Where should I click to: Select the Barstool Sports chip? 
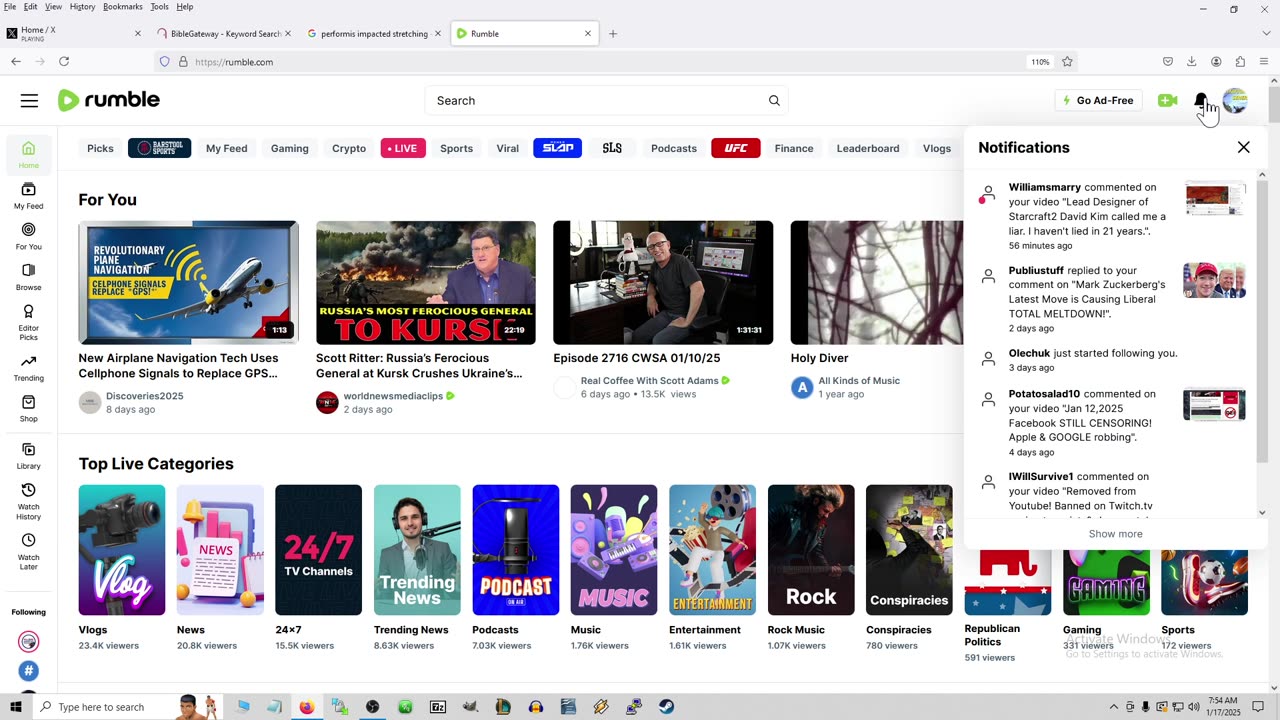(159, 149)
